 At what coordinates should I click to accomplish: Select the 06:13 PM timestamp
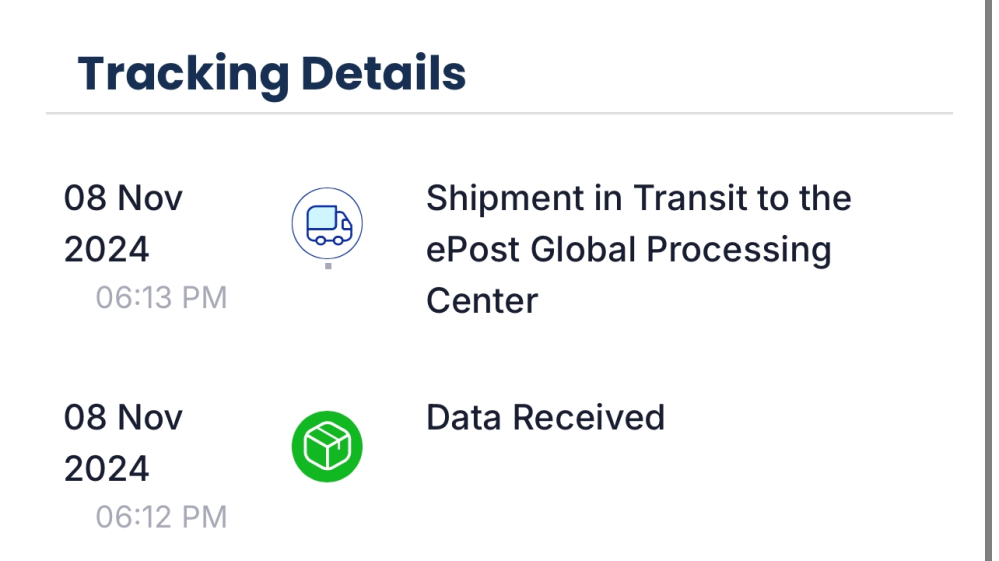coord(161,297)
